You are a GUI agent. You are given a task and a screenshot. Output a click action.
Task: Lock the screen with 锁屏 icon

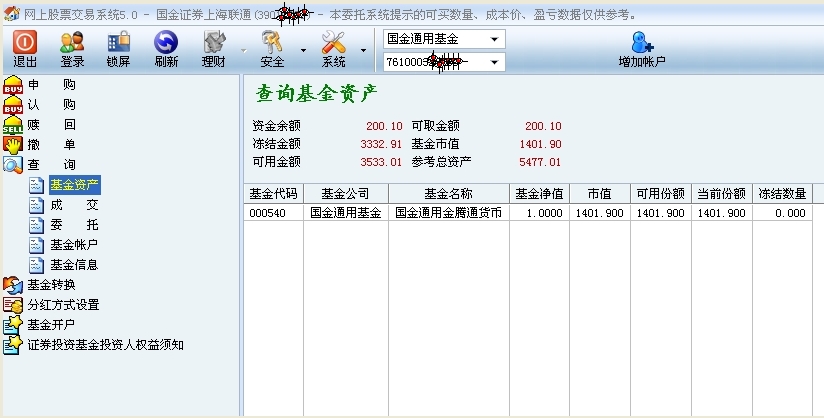[118, 42]
